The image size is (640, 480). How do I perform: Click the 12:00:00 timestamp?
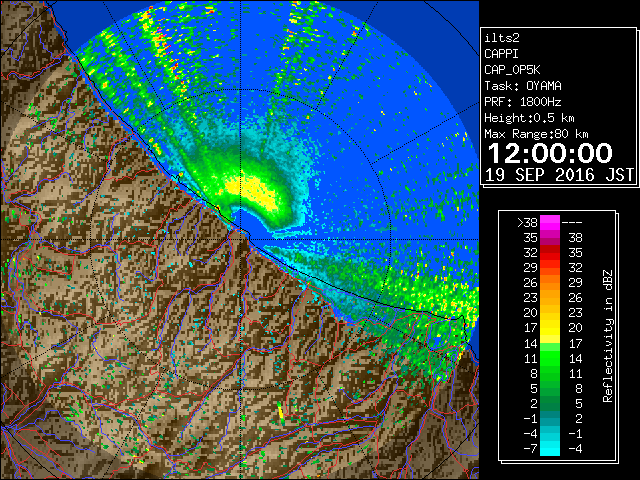[x=550, y=153]
